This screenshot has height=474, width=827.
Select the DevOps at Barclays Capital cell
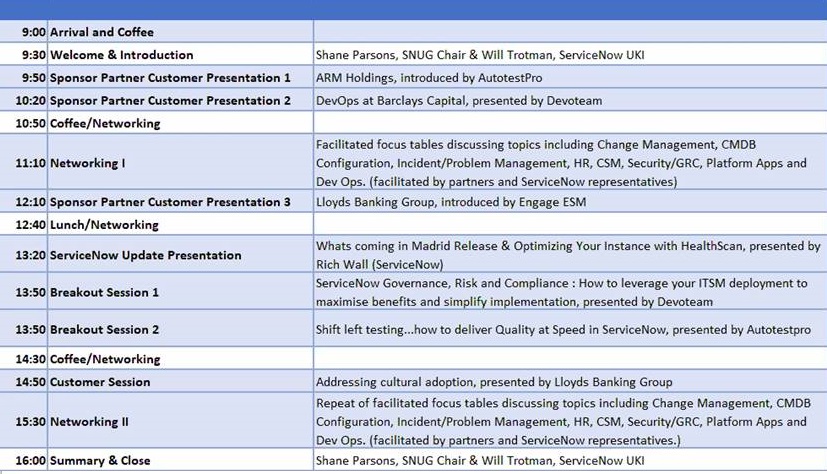tap(570, 100)
